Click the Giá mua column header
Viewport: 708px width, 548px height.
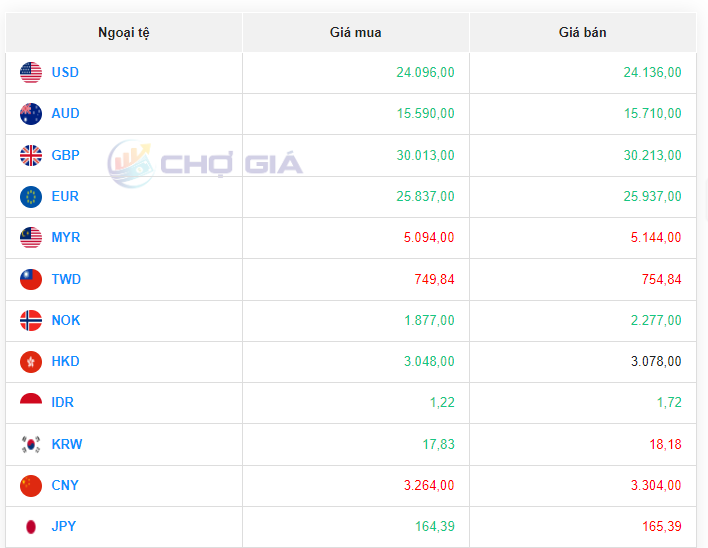click(x=355, y=33)
